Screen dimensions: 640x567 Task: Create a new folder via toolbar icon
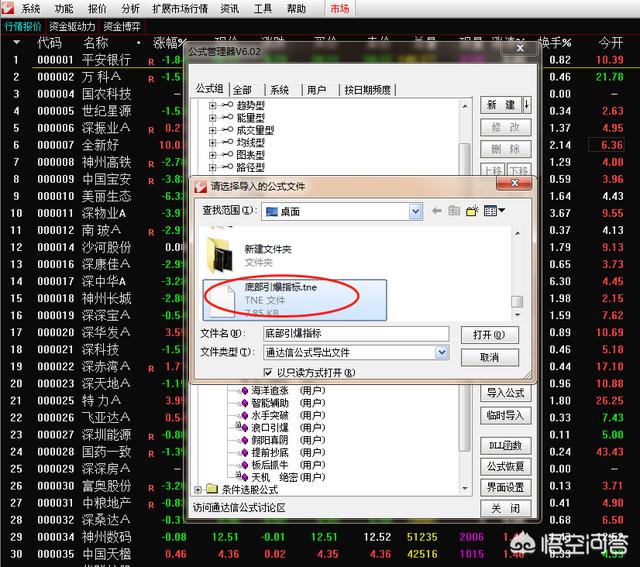click(472, 211)
